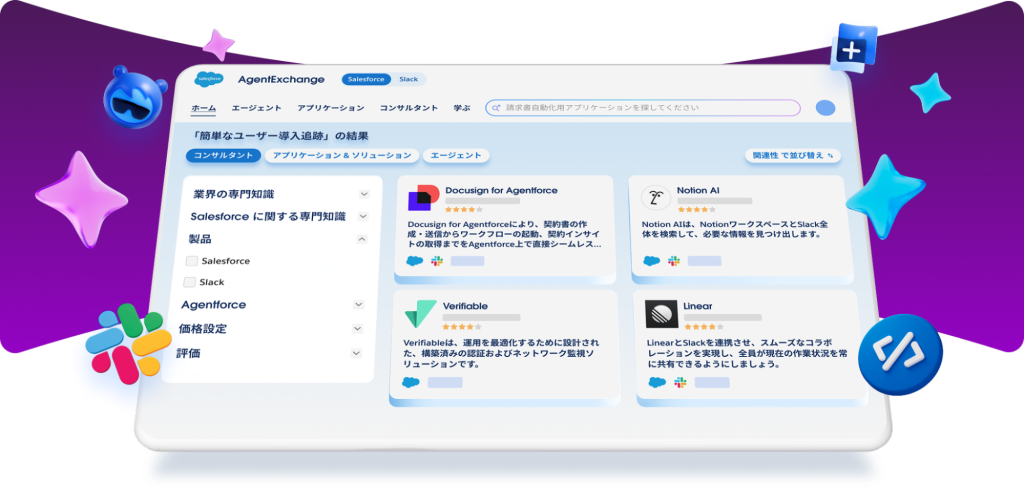The height and width of the screenshot is (503, 1024).
Task: Focus the 請求書自動化用アプリケーション search field
Action: point(643,108)
